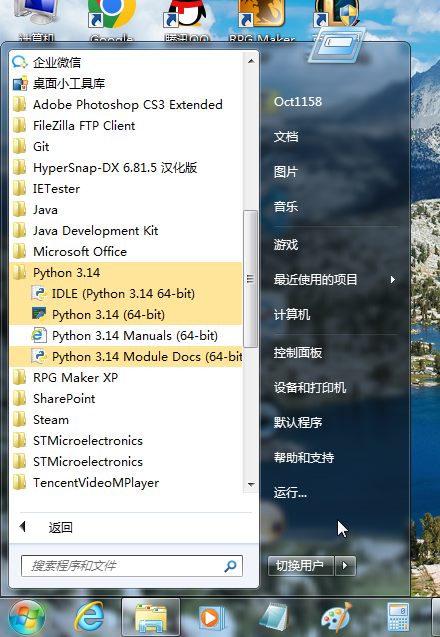Screen dimensions: 440x637
Task: Expand 最近使用的项目 submenu
Action: pyautogui.click(x=334, y=280)
